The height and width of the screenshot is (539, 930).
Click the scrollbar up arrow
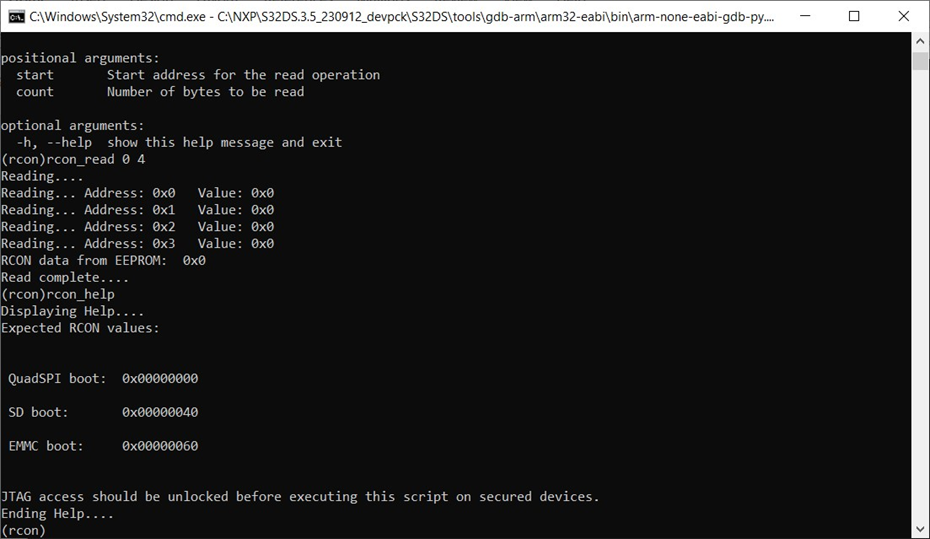click(920, 42)
